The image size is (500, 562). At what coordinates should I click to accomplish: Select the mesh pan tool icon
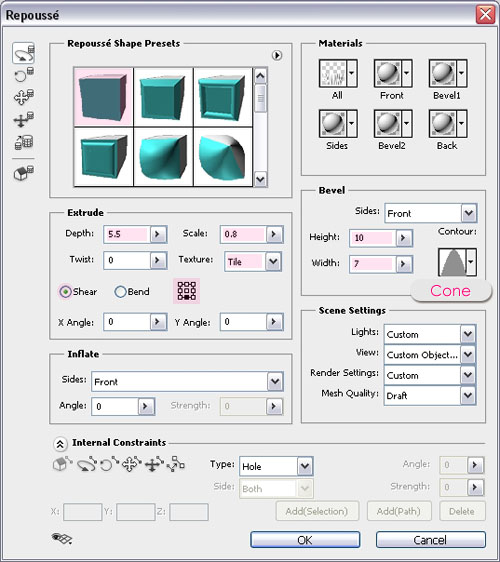point(24,97)
